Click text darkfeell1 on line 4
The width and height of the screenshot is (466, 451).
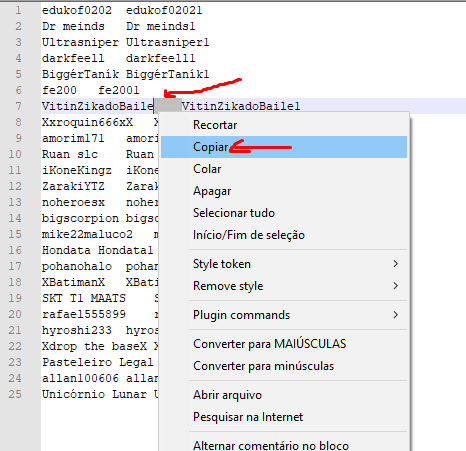[x=161, y=58]
